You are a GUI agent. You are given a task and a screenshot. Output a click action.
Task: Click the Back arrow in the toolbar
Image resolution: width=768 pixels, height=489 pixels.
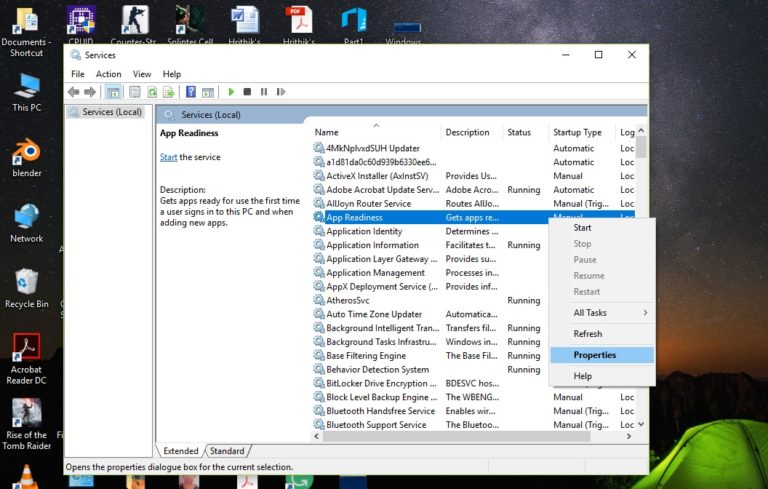point(74,92)
